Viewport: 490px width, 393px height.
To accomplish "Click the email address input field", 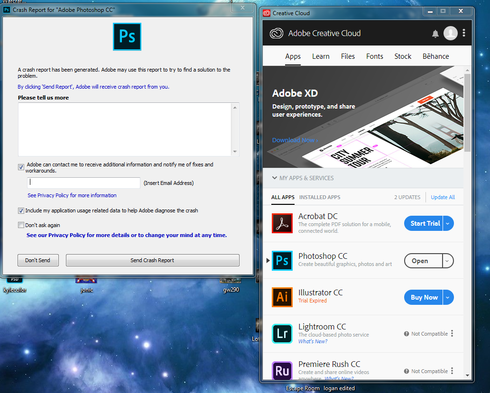I will click(x=84, y=183).
